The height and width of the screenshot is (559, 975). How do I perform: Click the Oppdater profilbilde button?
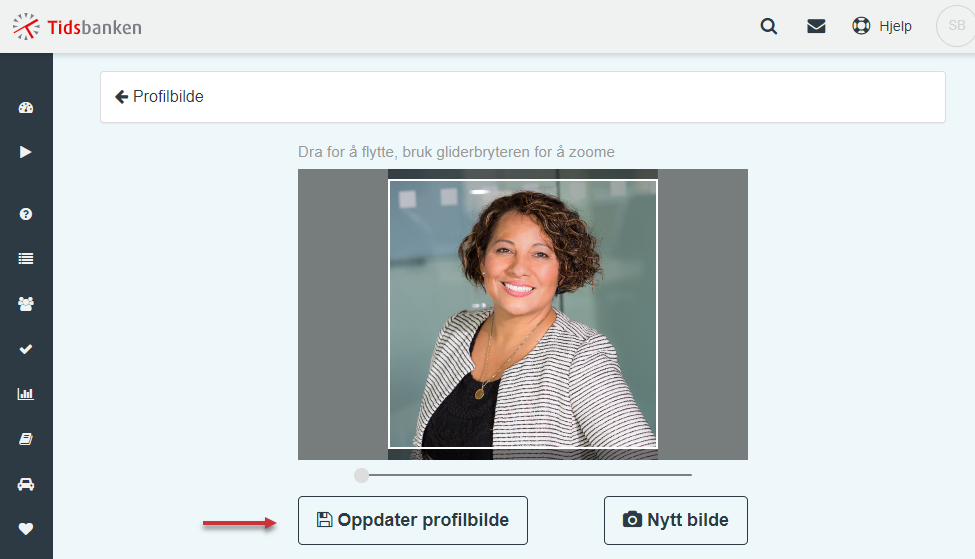click(413, 520)
